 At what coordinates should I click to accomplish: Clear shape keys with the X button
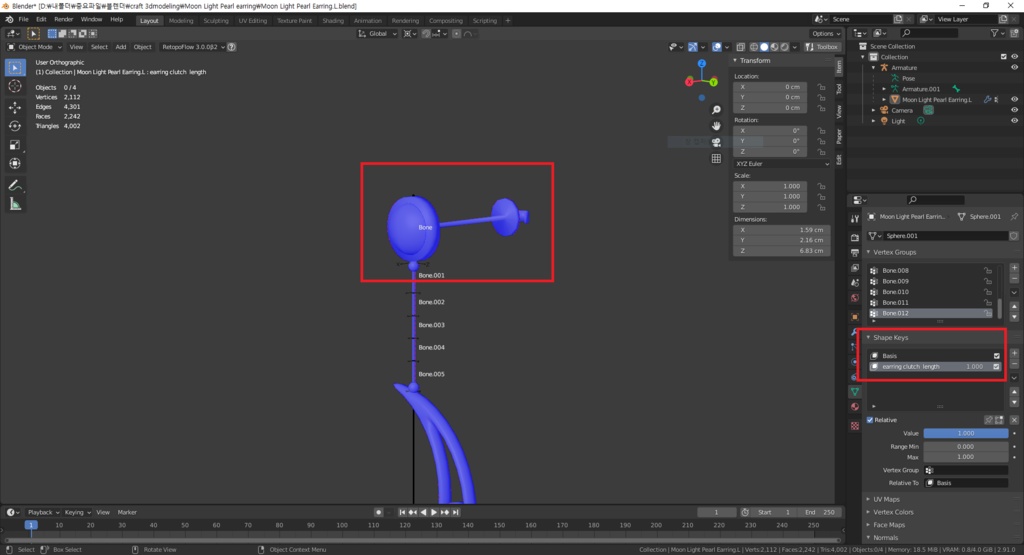tap(1014, 420)
